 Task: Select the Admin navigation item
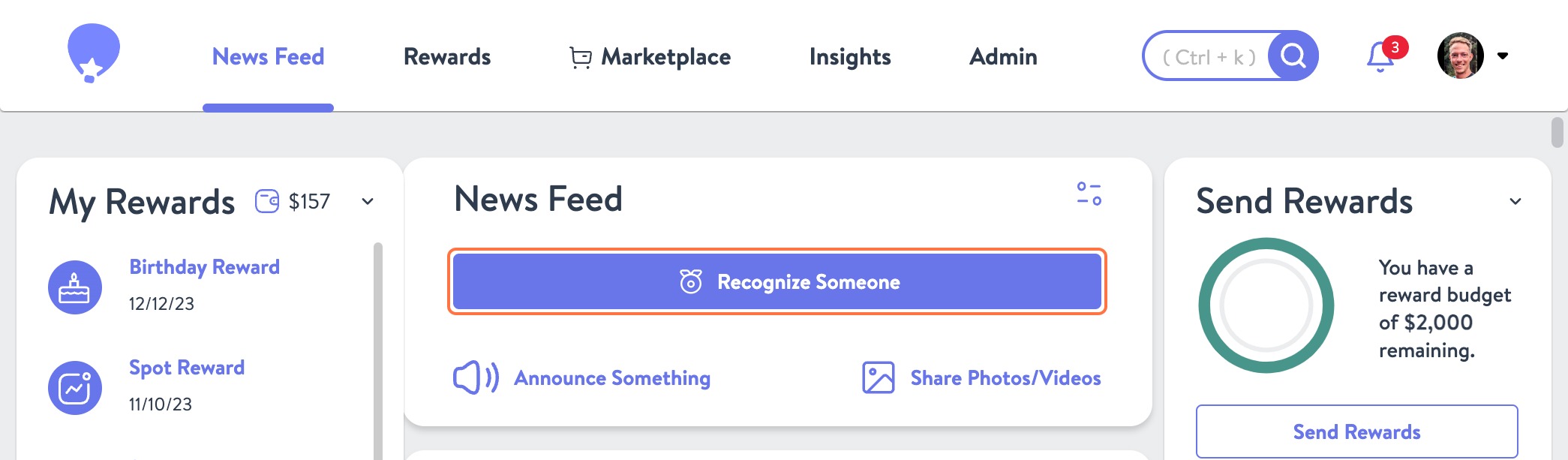[1004, 56]
